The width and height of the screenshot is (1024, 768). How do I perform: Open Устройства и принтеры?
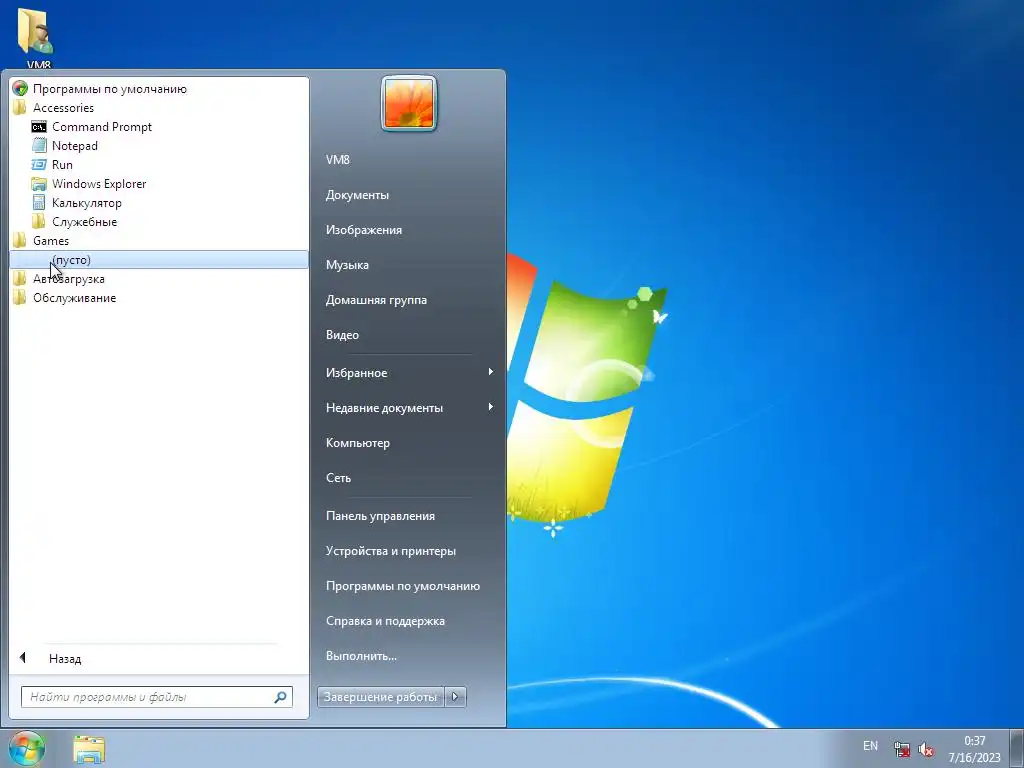(x=391, y=551)
